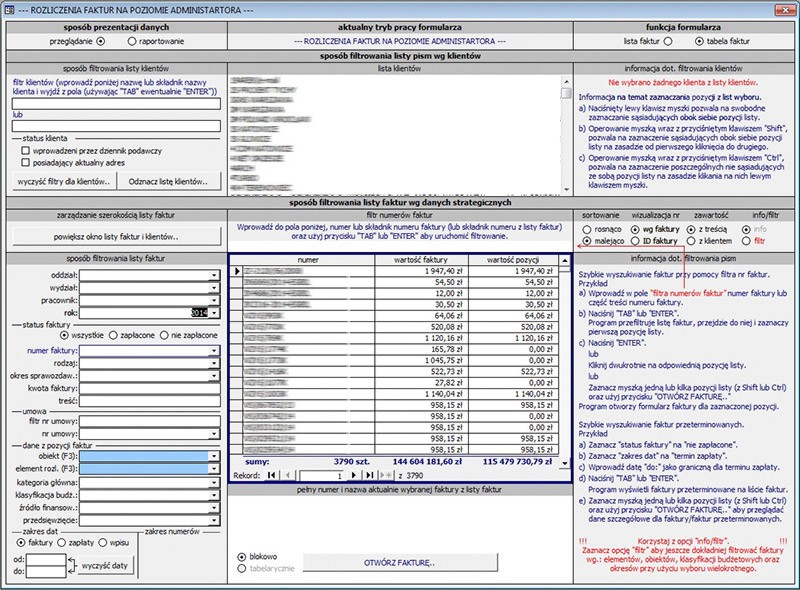Viewport: 800px width, 590px height.
Task: Open the nr umowy dropdown
Action: click(214, 434)
